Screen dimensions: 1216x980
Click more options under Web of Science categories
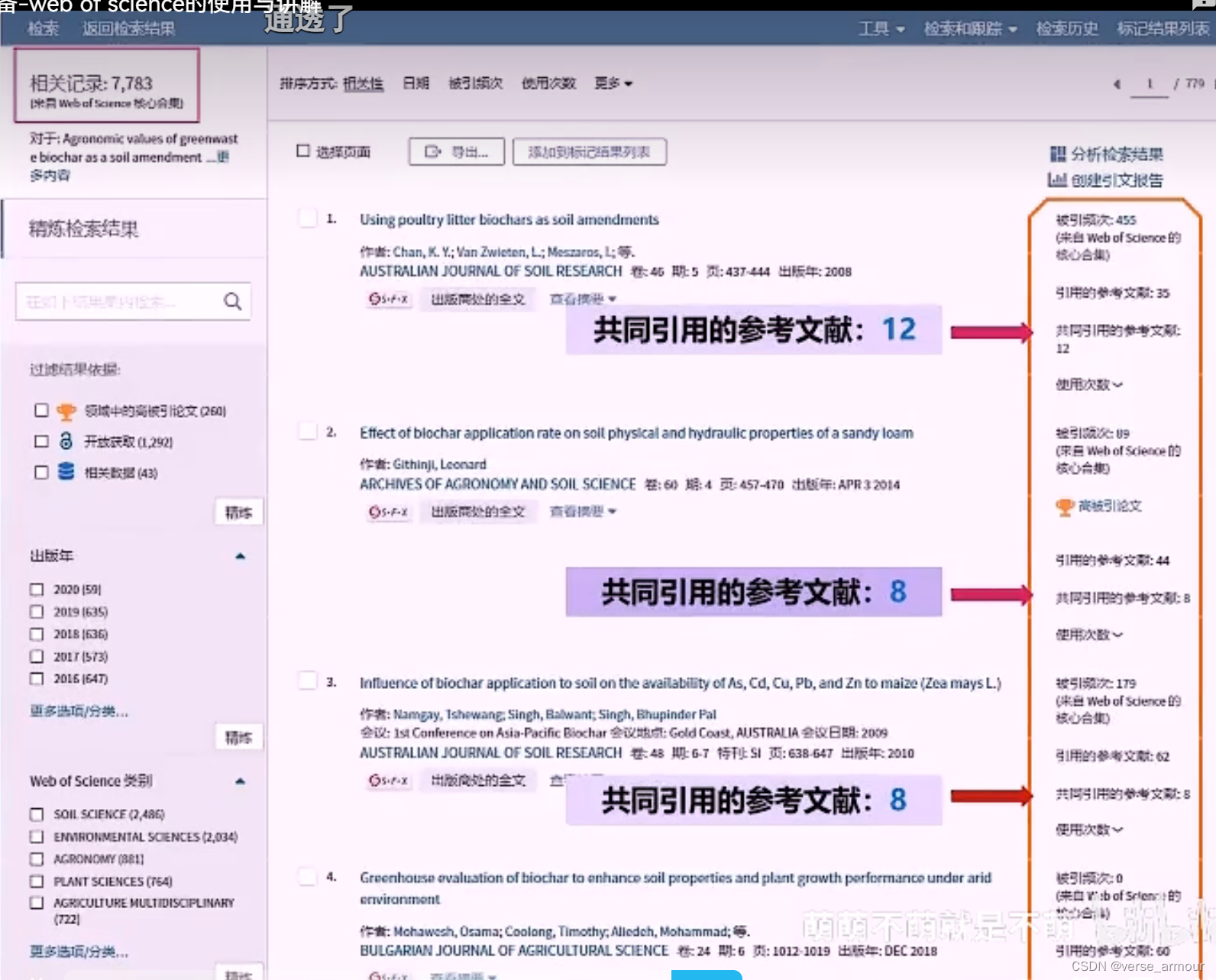pos(79,952)
